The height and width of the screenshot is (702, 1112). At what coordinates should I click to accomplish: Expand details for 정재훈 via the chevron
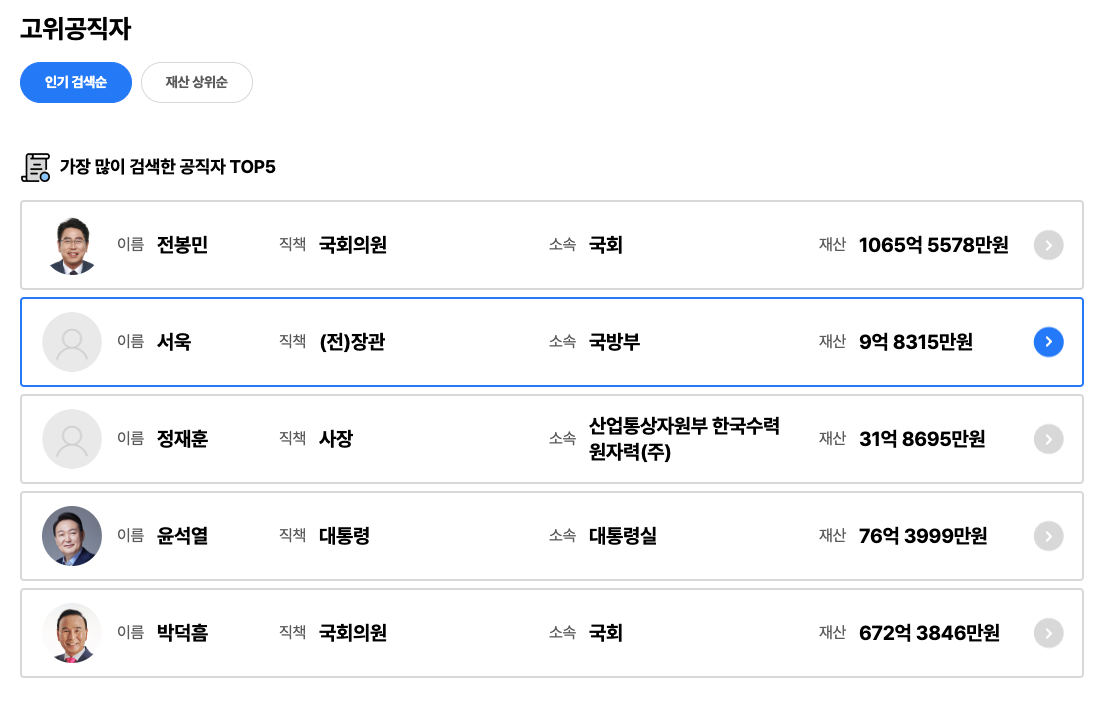[1048, 438]
